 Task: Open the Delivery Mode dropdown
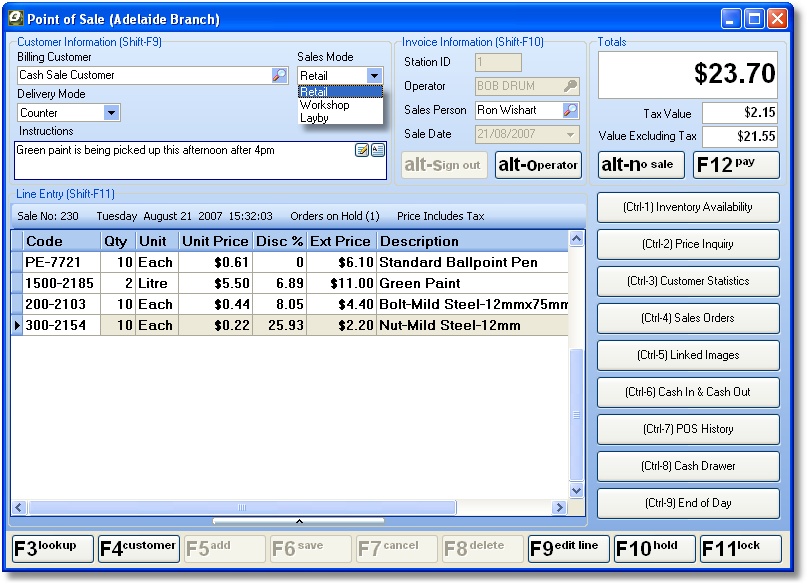coord(111,113)
